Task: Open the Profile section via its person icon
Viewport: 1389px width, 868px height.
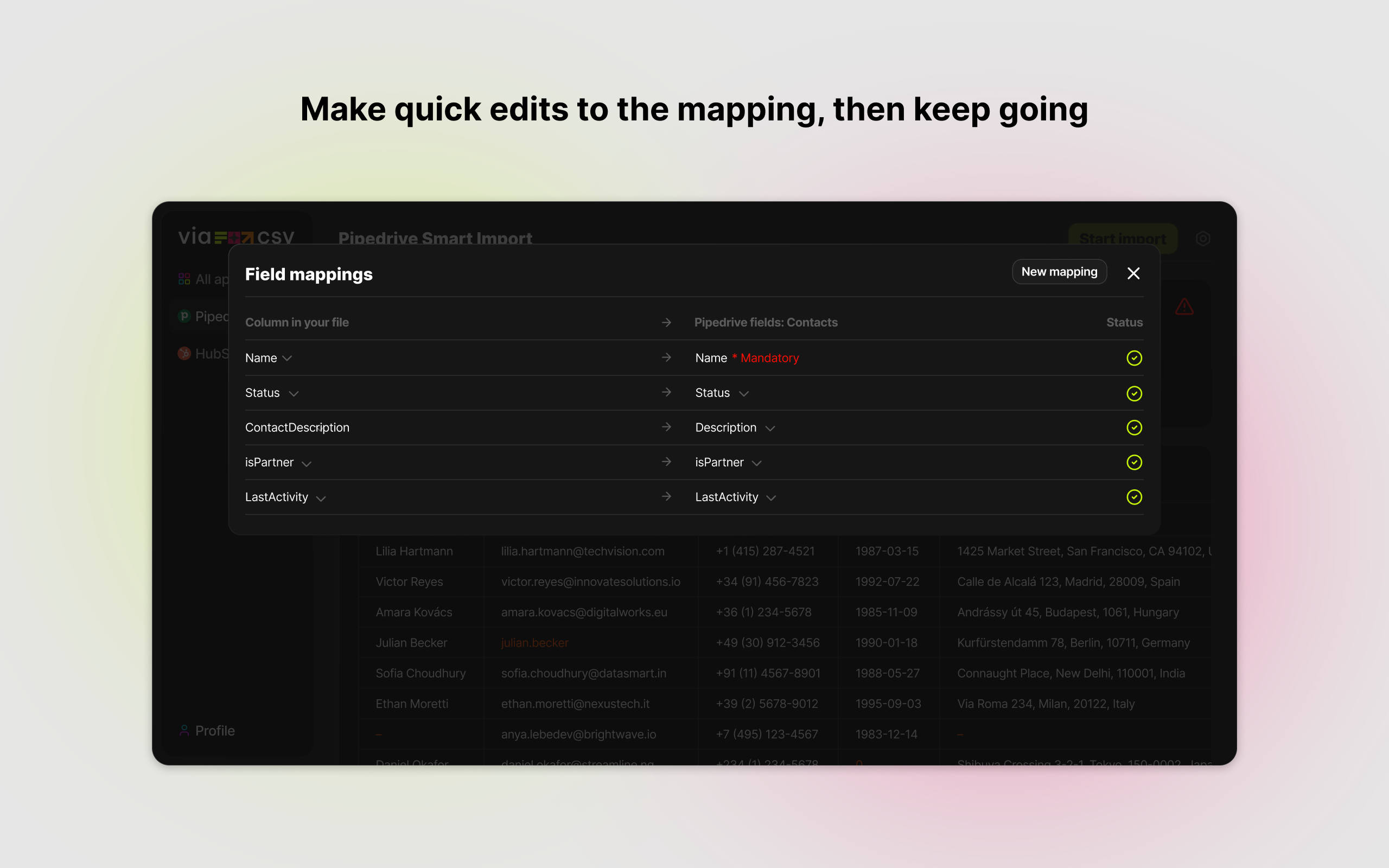Action: (184, 730)
